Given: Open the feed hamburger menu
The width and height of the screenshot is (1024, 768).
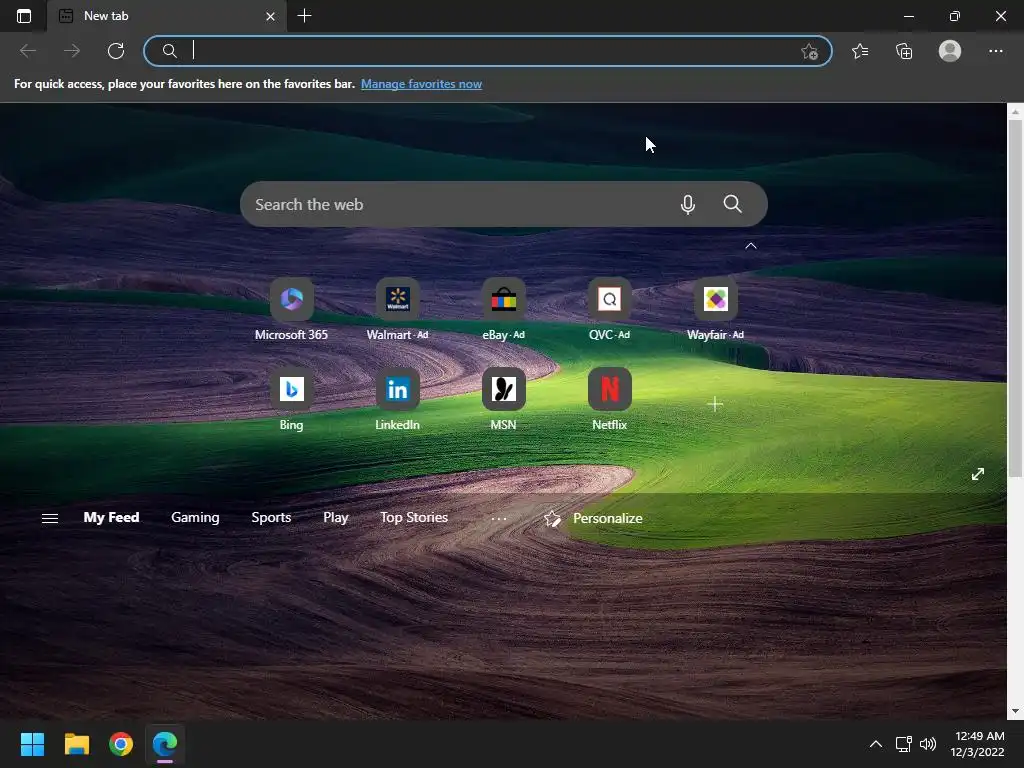Looking at the screenshot, I should (x=50, y=519).
